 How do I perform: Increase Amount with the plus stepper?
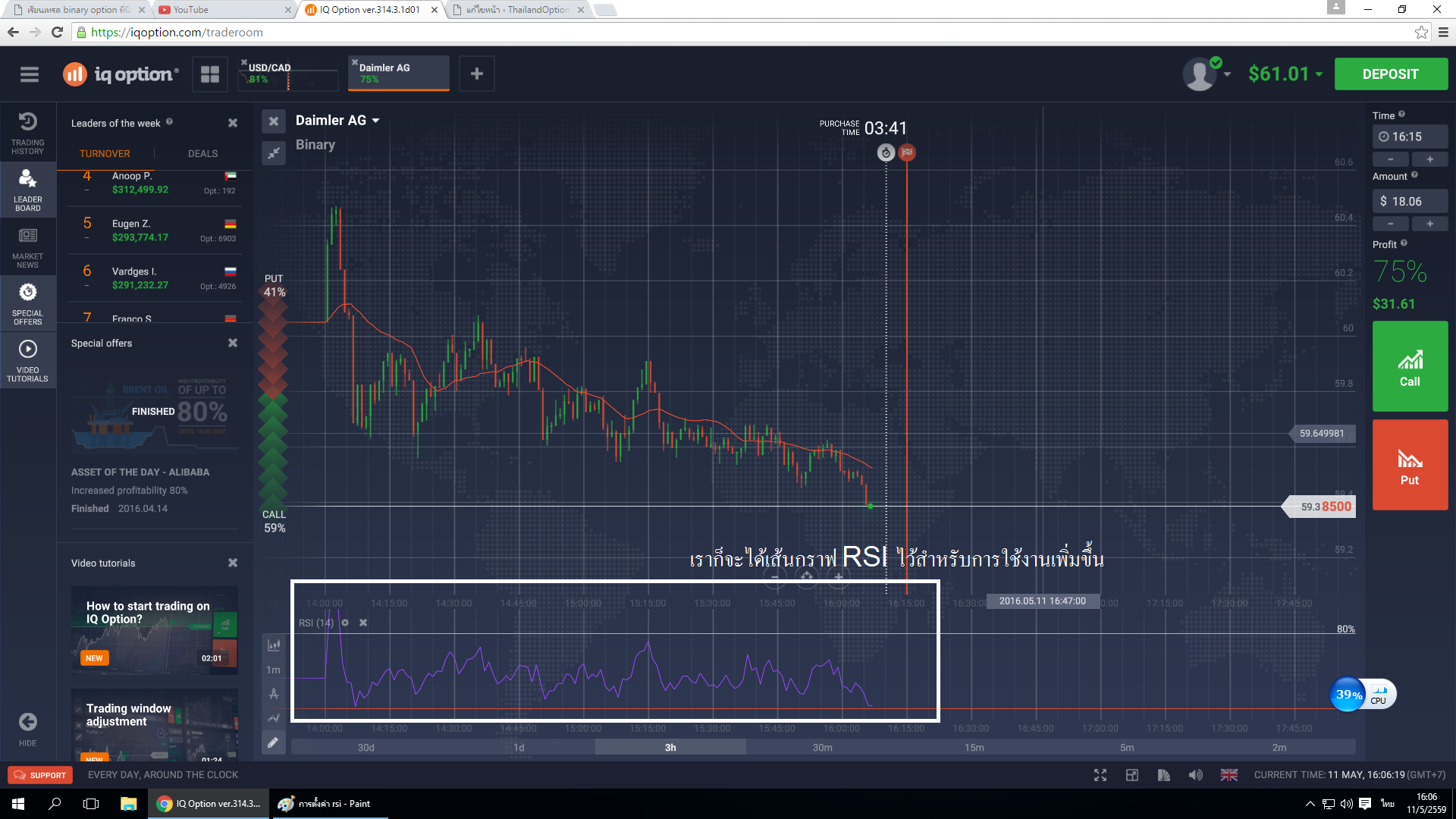[x=1429, y=224]
